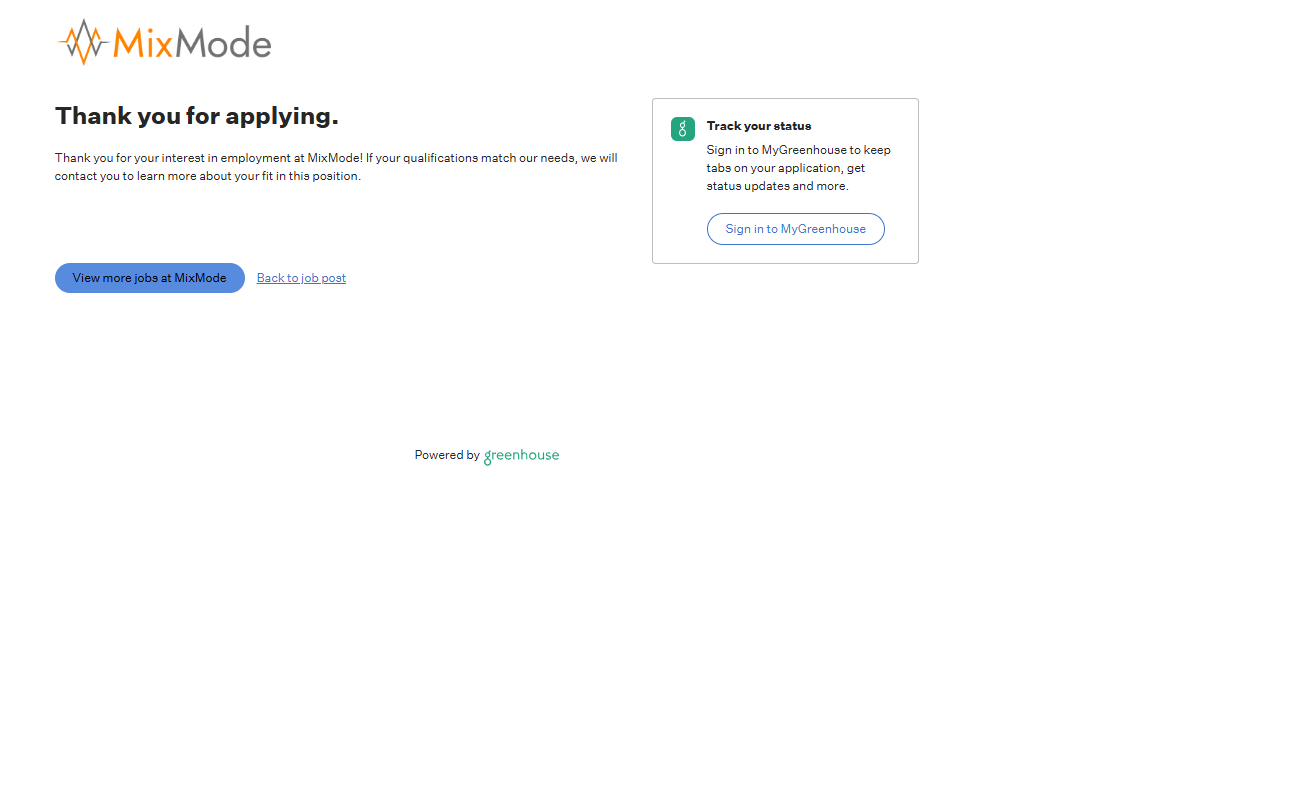
Task: Click the 'Thank you for applying.' heading
Action: (x=196, y=116)
